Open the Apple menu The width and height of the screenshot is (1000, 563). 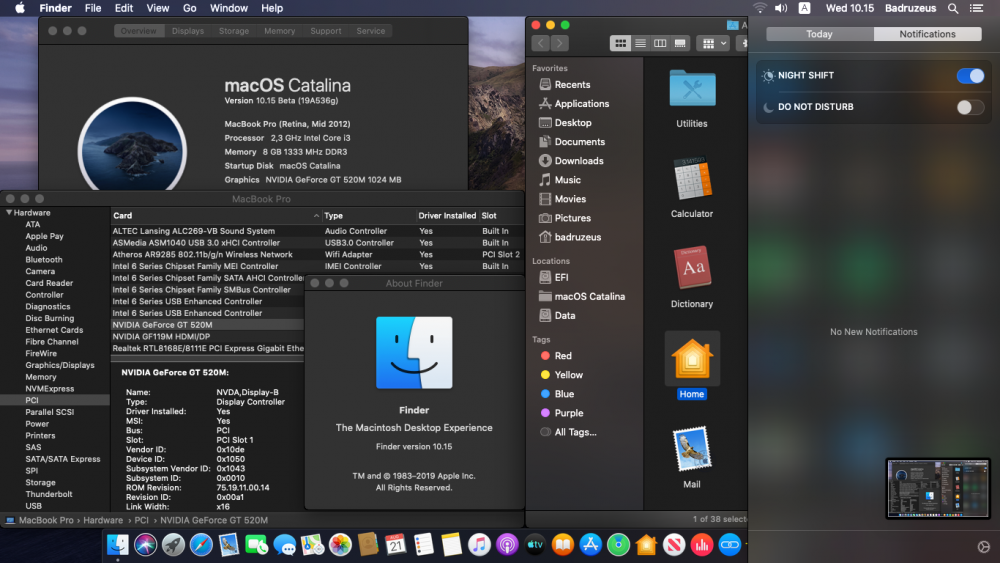coord(20,8)
